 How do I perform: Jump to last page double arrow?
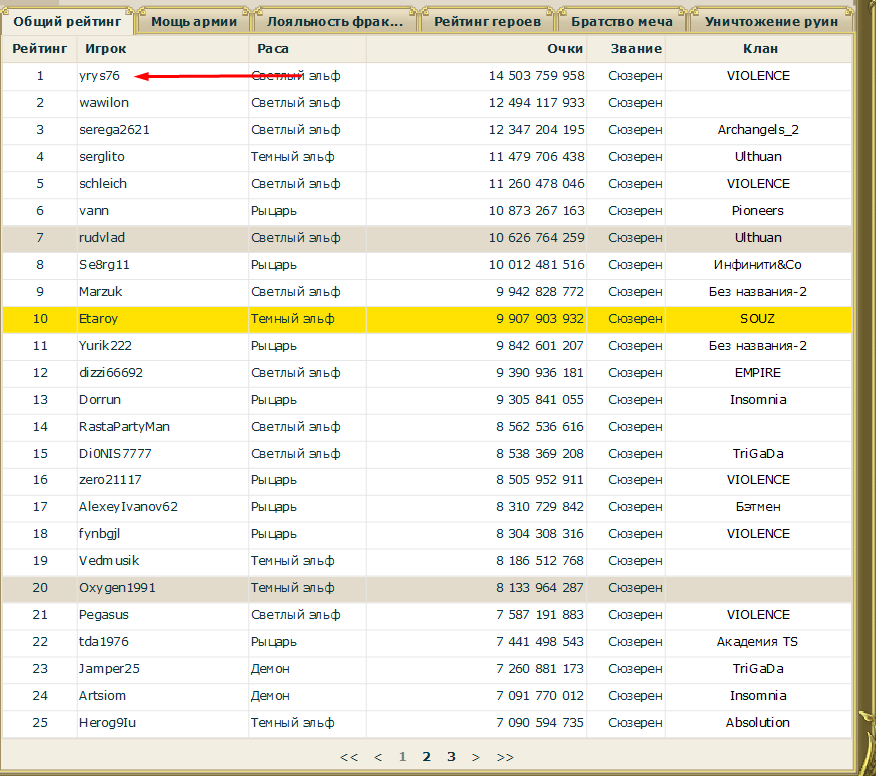click(505, 757)
